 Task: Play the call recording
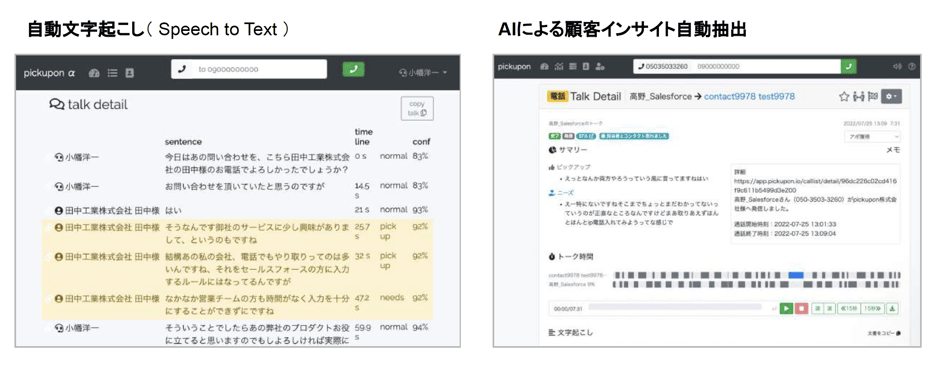pyautogui.click(x=786, y=308)
